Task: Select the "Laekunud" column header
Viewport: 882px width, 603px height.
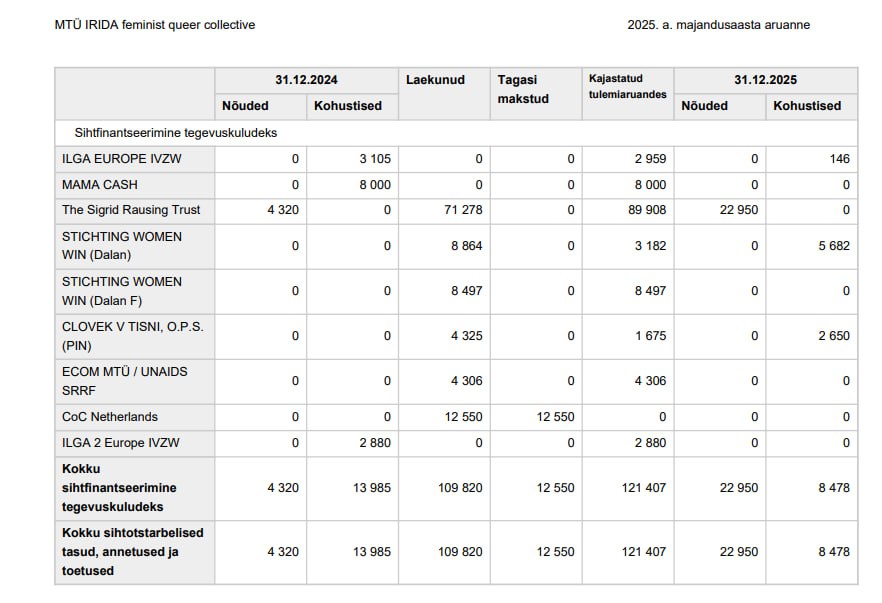Action: (435, 80)
